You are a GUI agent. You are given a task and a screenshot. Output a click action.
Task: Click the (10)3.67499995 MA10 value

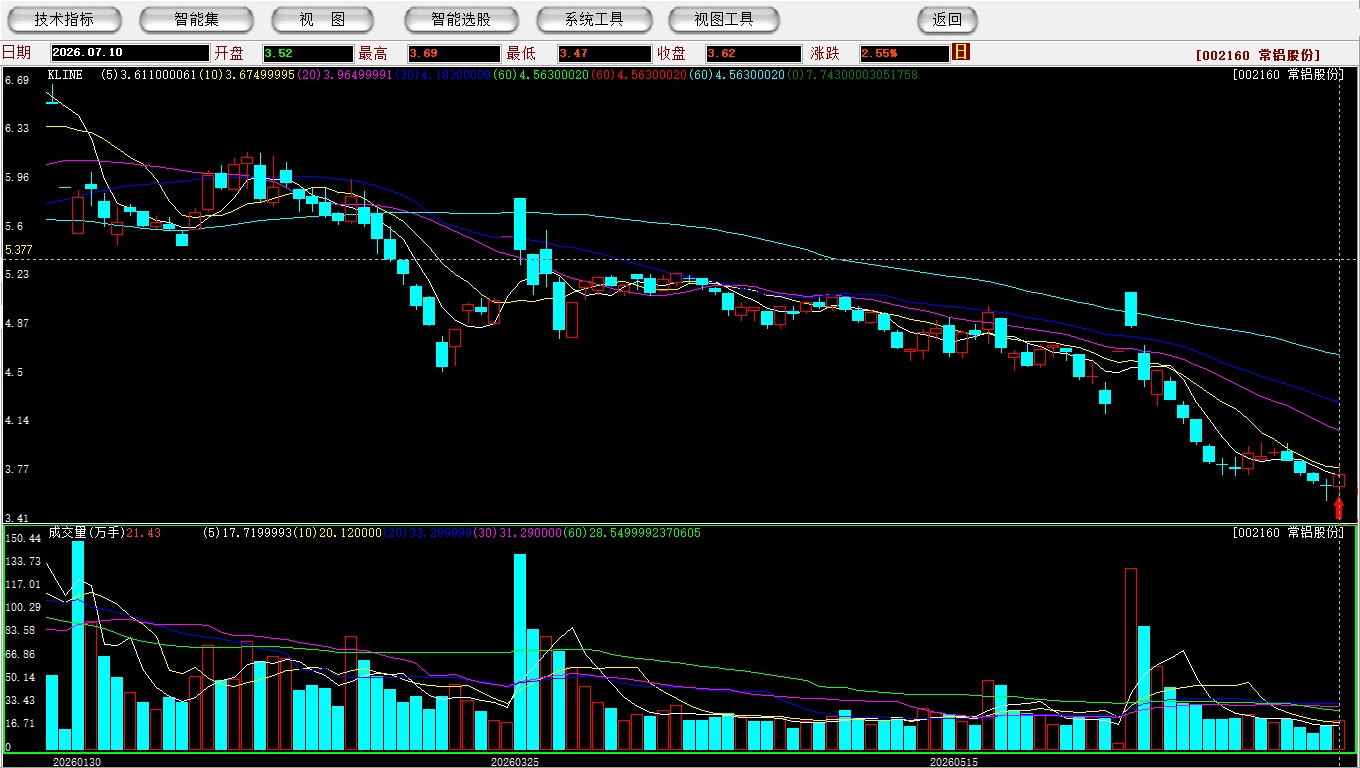[x=247, y=75]
